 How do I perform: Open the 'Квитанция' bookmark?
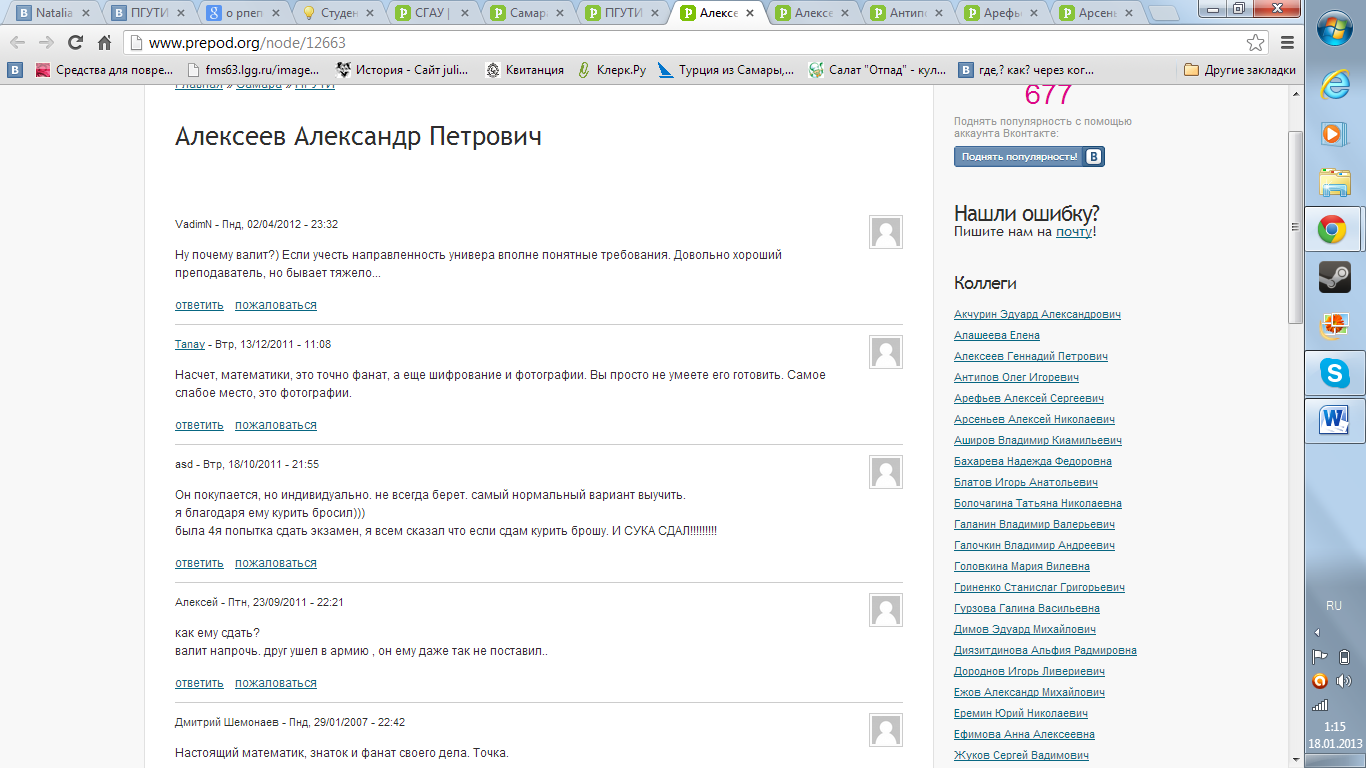525,70
